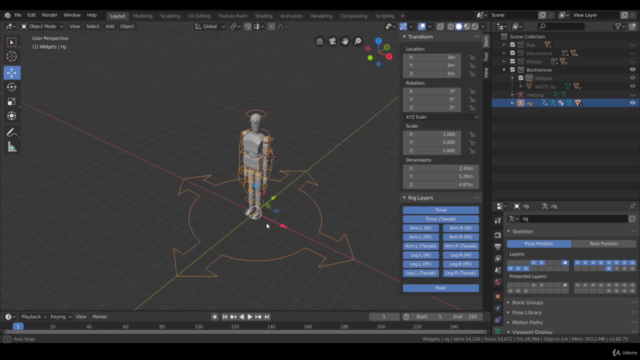
Task: Open the File menu
Action: (x=18, y=15)
